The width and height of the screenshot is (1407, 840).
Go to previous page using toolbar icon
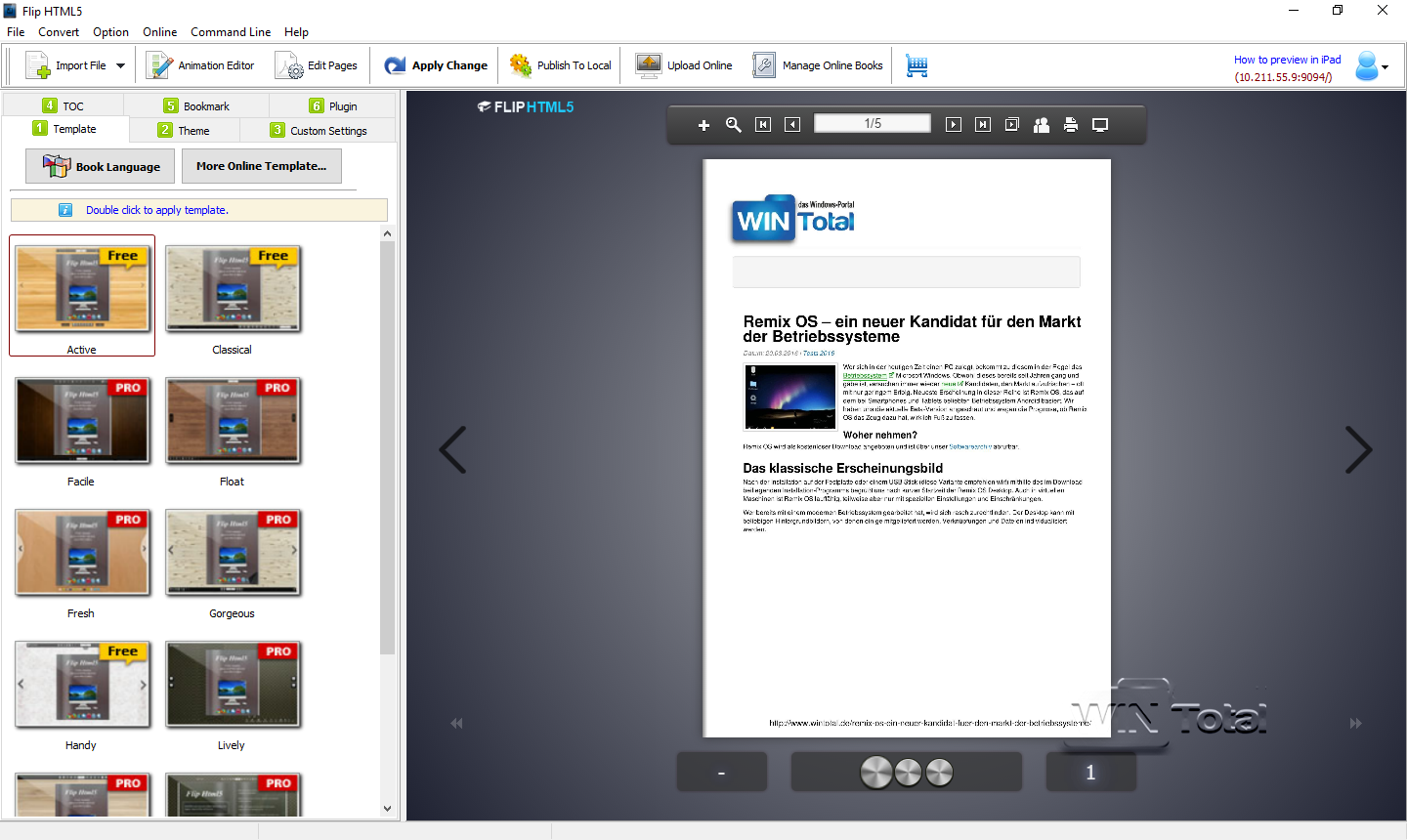(792, 125)
